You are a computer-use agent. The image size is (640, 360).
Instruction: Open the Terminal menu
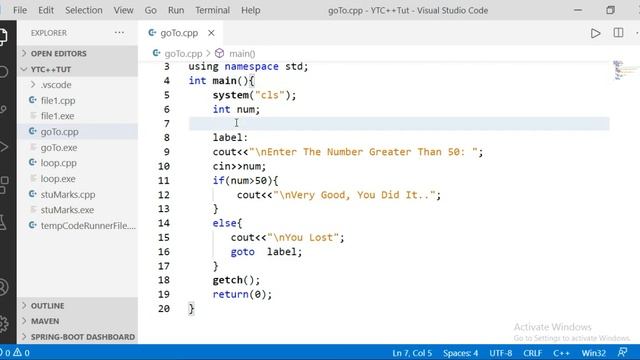point(212,10)
